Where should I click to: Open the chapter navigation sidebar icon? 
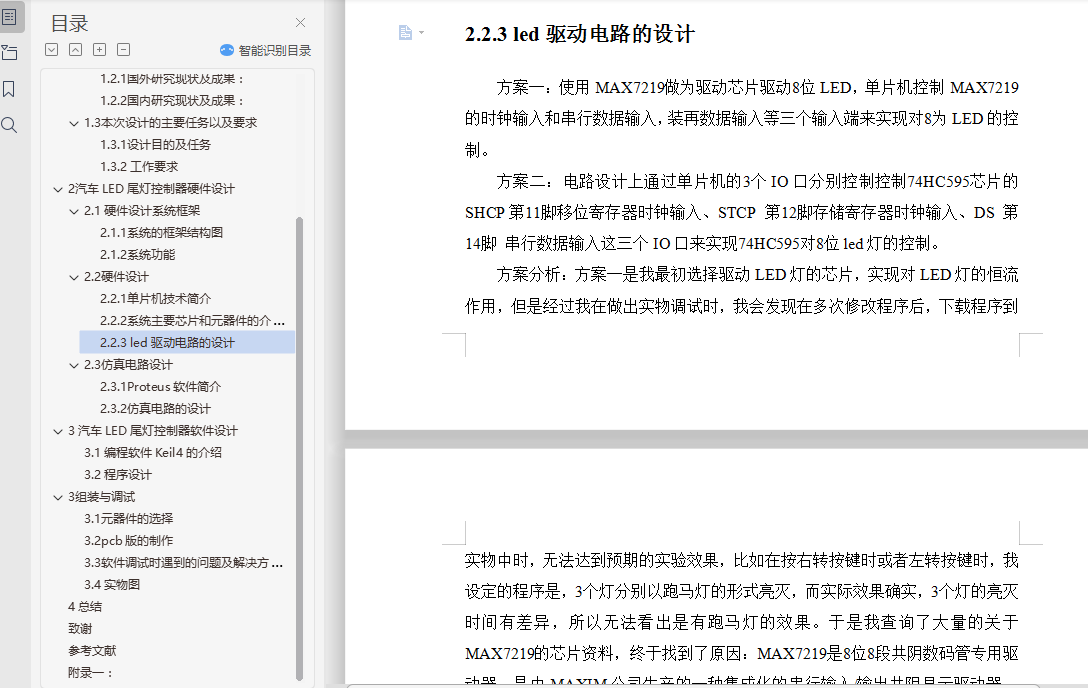[10, 53]
